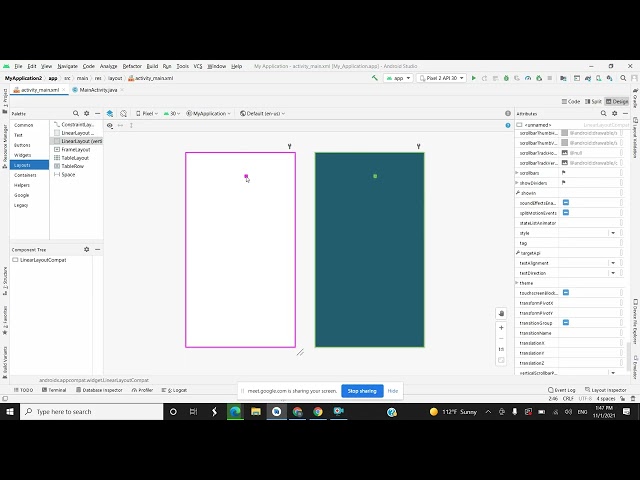Open the Build menu
Image resolution: width=640 pixels, height=480 pixels.
pyautogui.click(x=152, y=66)
